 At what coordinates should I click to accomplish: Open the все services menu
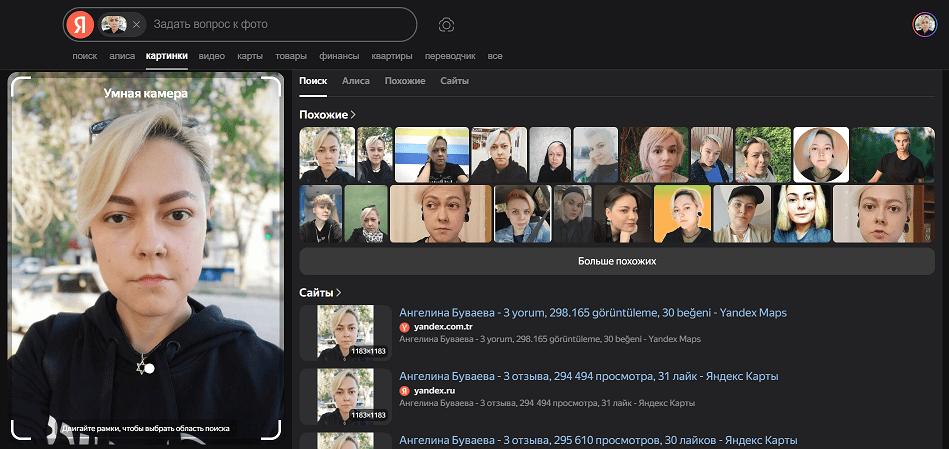pyautogui.click(x=495, y=56)
